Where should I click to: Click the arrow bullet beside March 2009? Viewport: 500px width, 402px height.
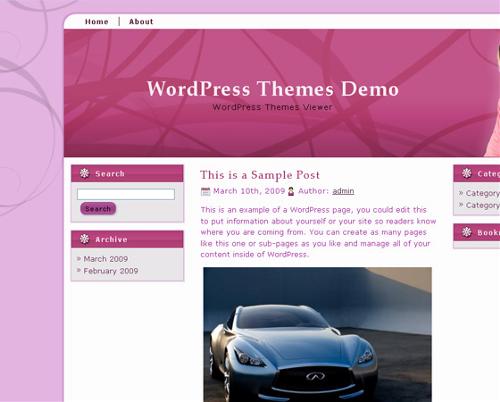79,259
